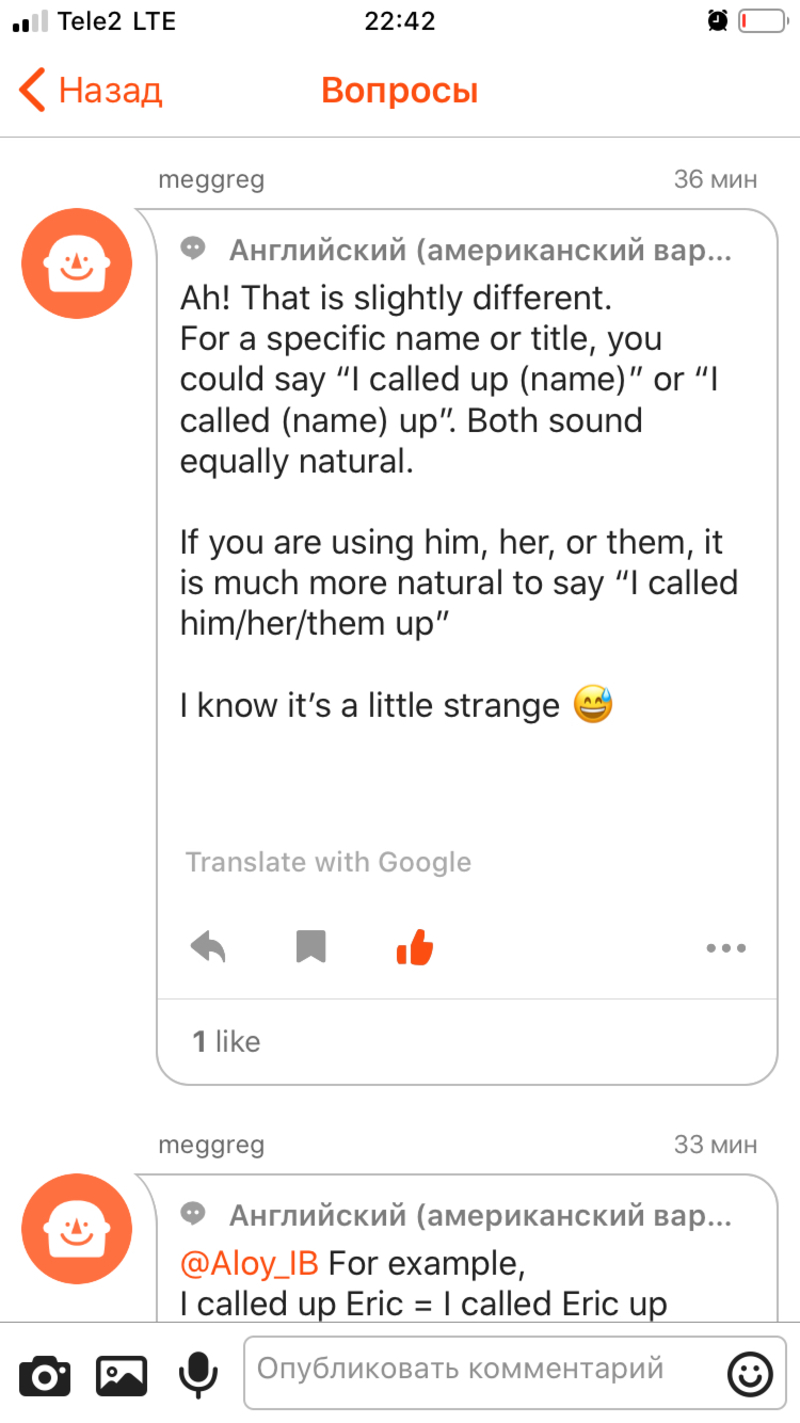
Task: View who liked via 1 like
Action: coord(226,1042)
